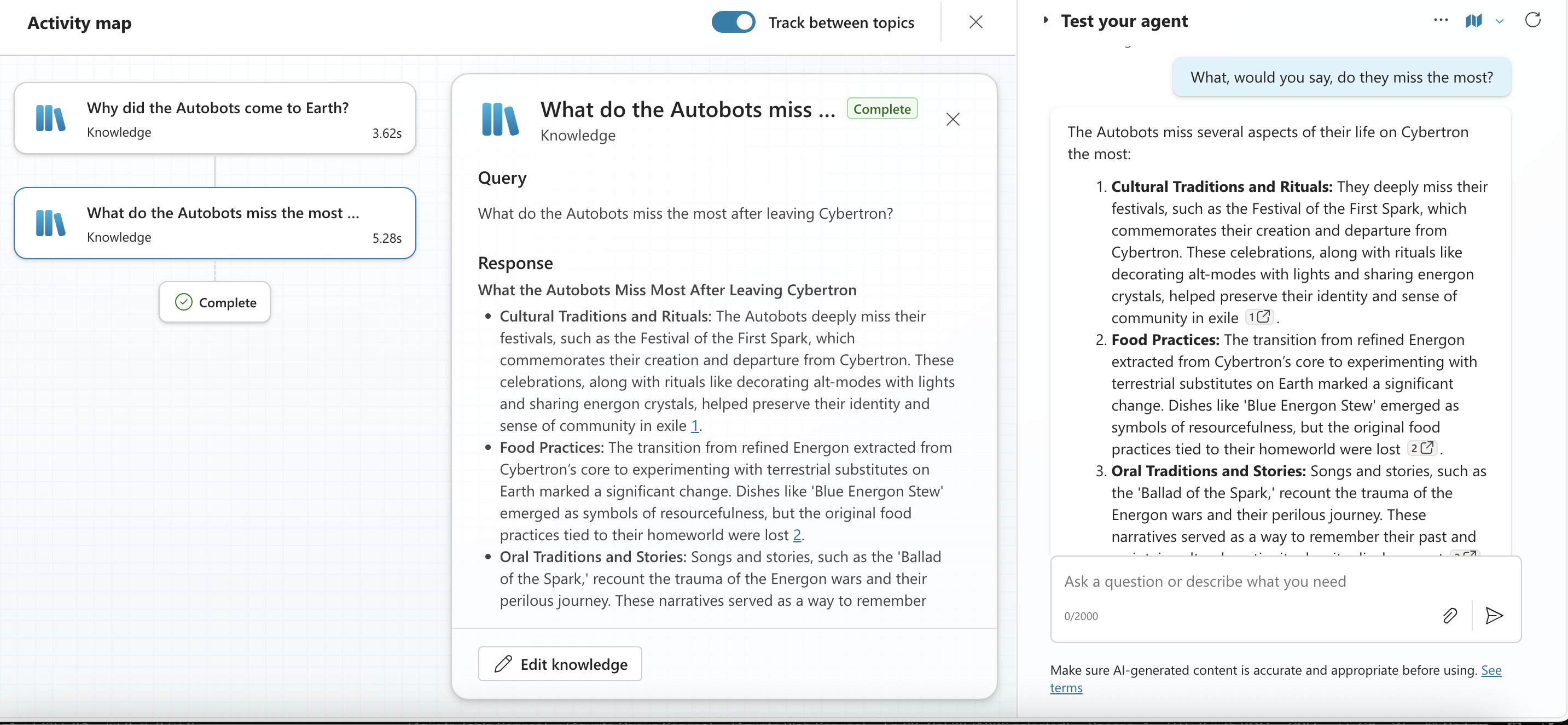
Task: Toggle Track between topics switch
Action: pos(733,22)
